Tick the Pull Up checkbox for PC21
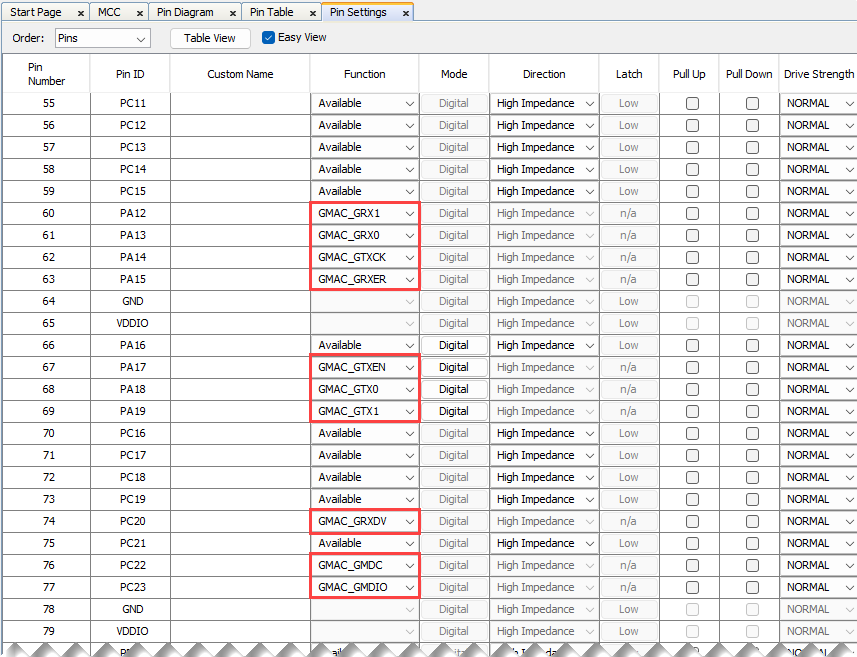The height and width of the screenshot is (657, 857). [692, 544]
